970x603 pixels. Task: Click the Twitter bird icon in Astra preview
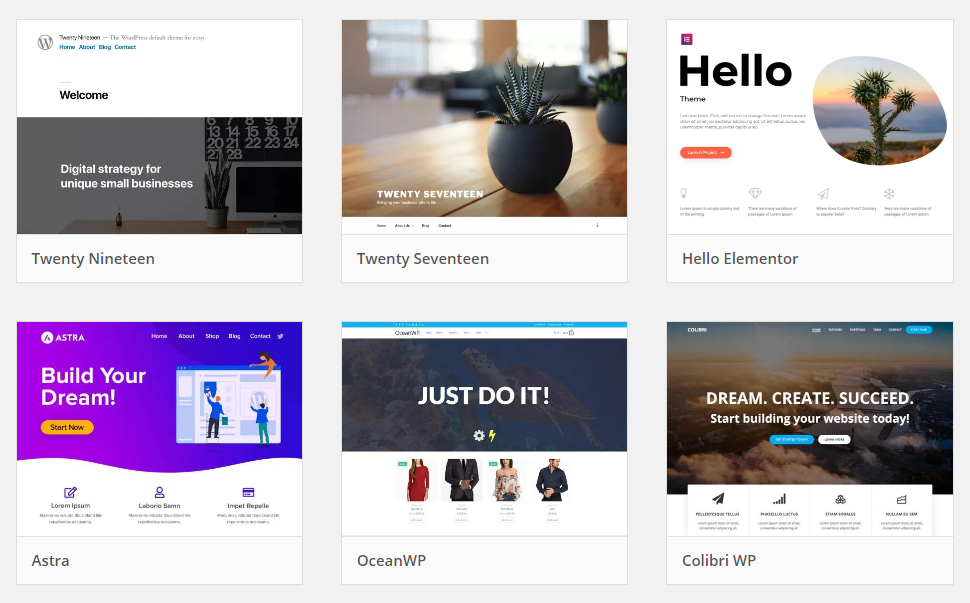280,336
